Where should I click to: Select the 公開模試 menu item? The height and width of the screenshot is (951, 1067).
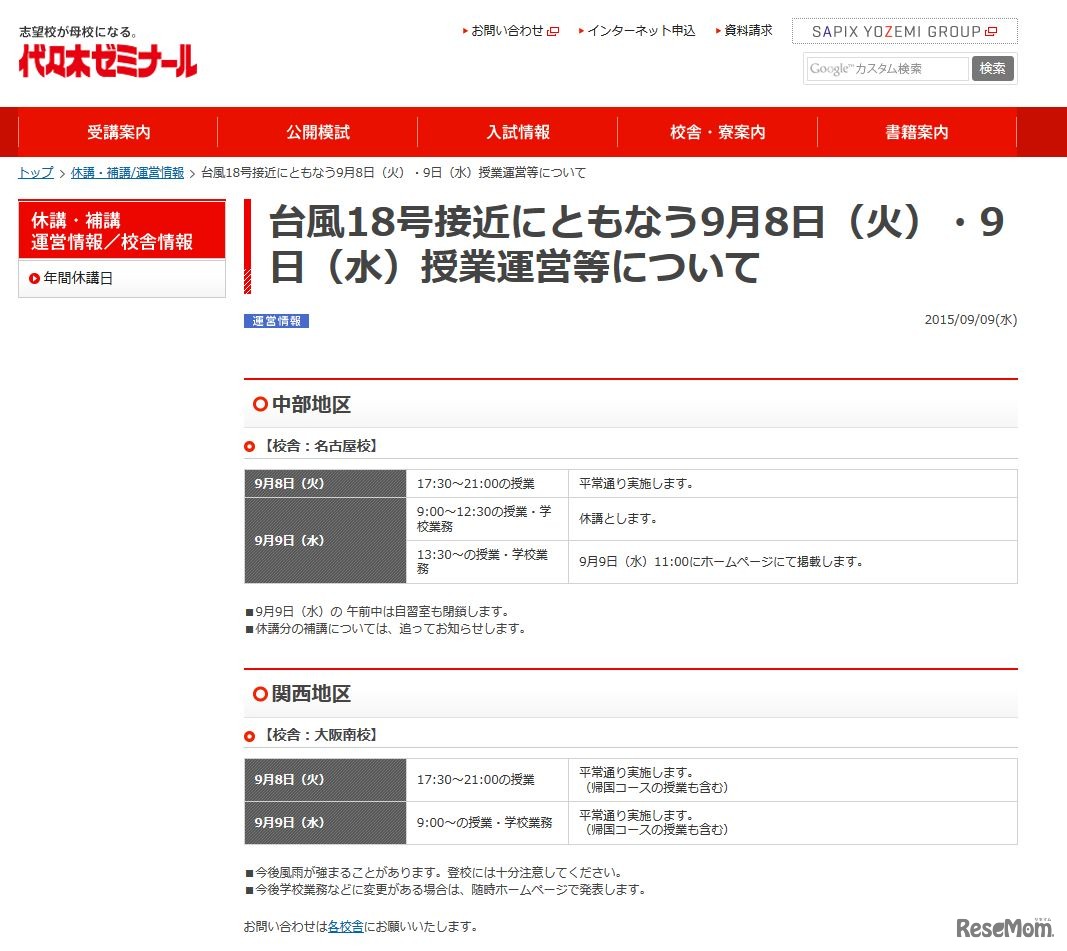[x=318, y=131]
